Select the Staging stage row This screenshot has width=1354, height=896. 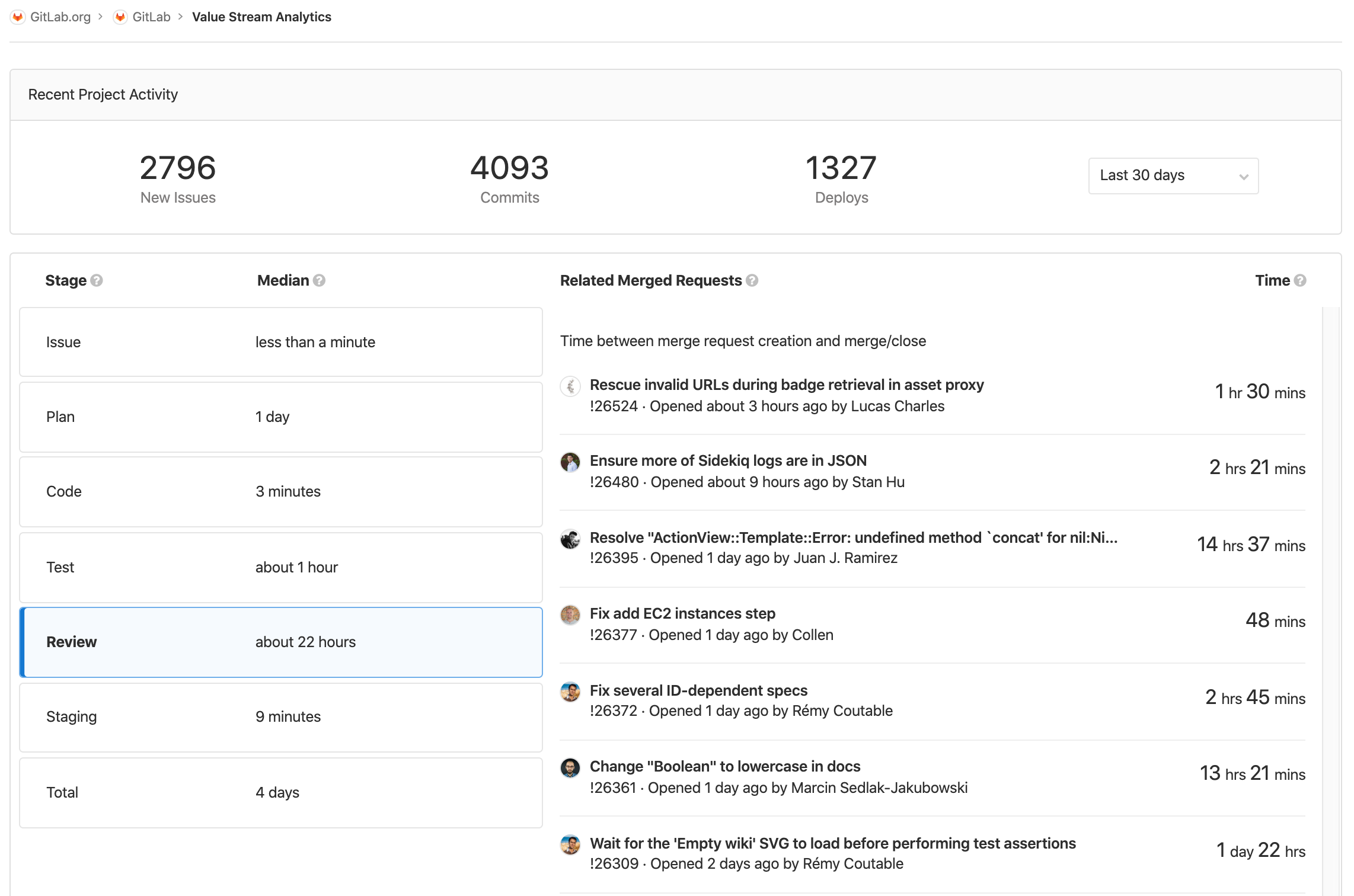point(281,717)
